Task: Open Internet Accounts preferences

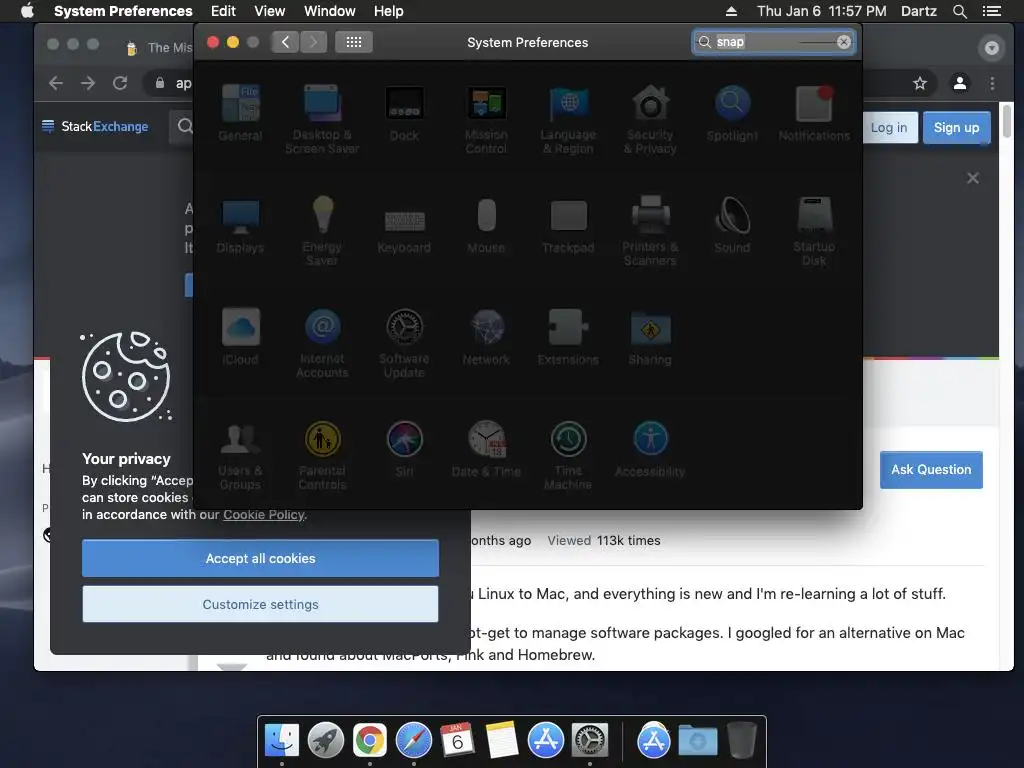Action: [322, 343]
